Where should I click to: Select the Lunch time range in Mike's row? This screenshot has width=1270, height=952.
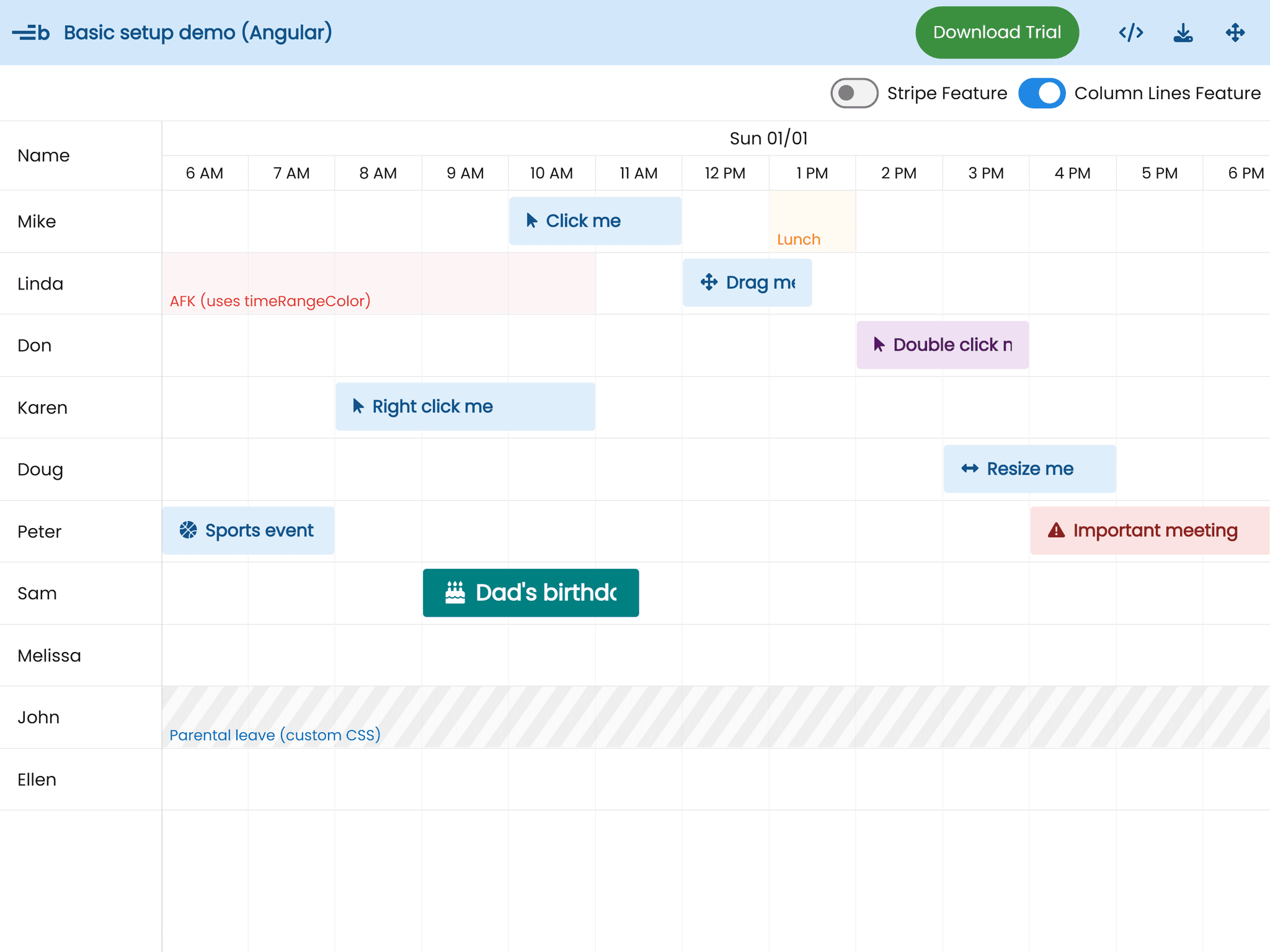pos(812,221)
